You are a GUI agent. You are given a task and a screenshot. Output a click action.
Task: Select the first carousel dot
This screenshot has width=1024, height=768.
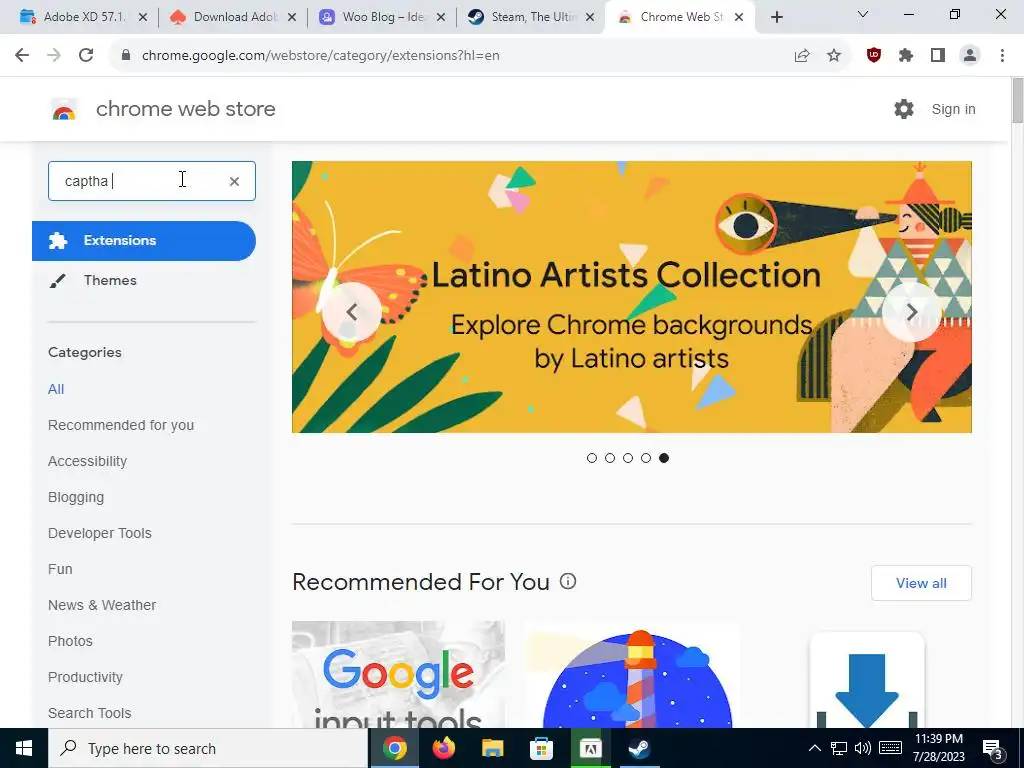pyautogui.click(x=592, y=458)
